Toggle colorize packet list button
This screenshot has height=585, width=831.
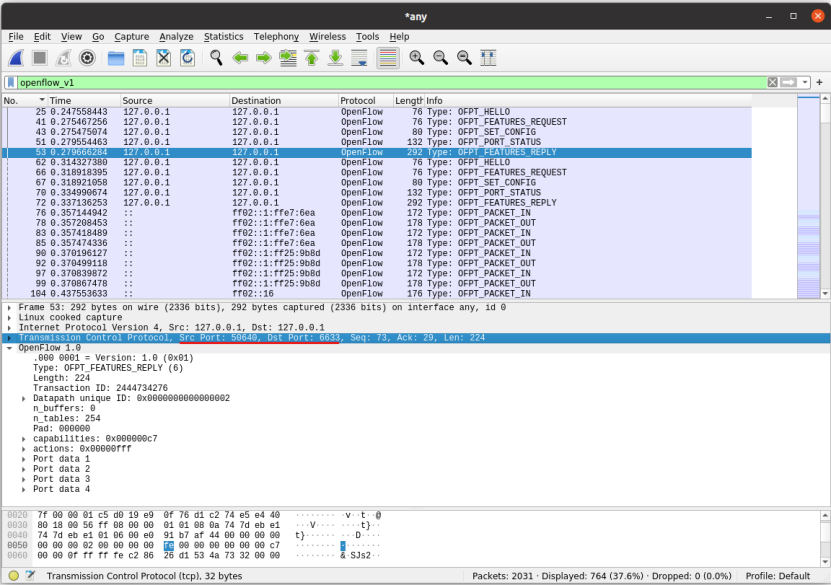pyautogui.click(x=388, y=58)
